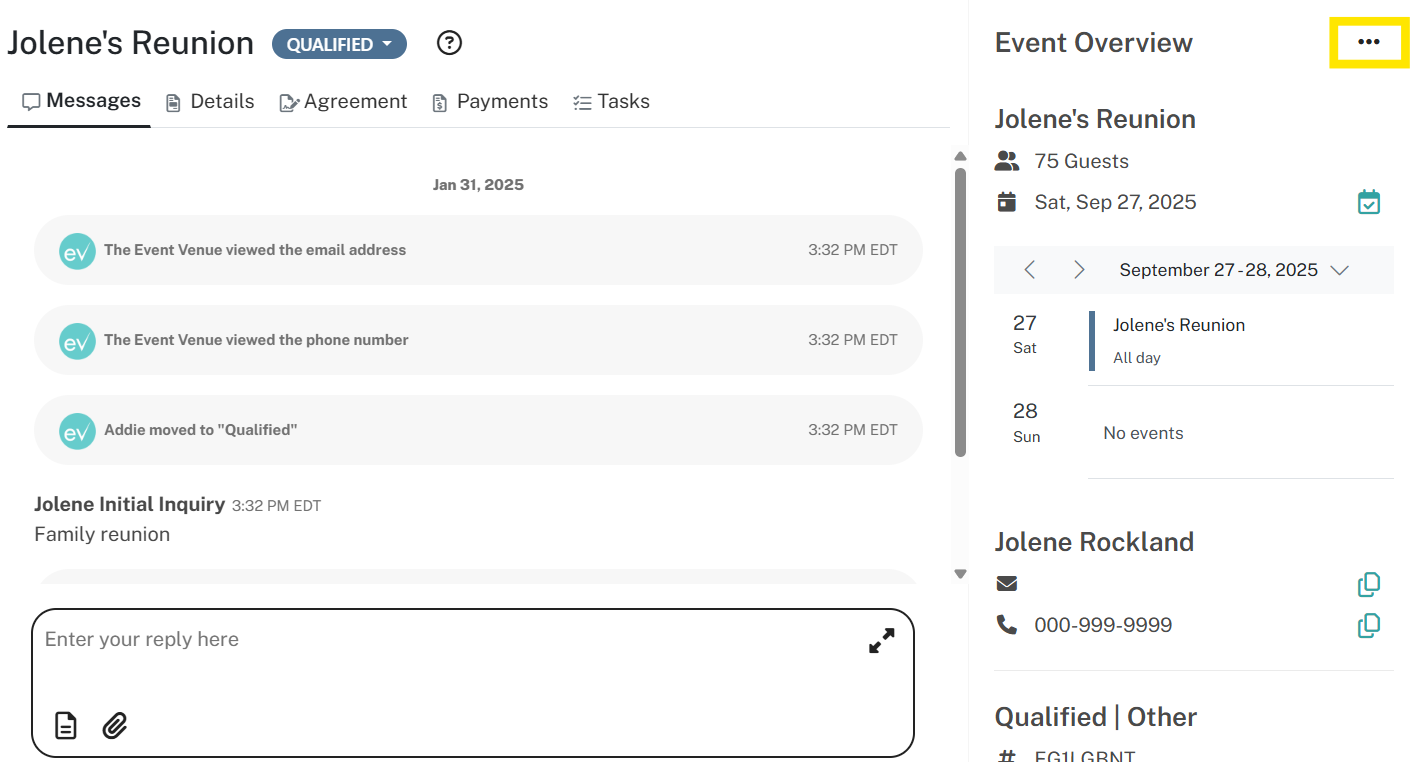The width and height of the screenshot is (1411, 762).
Task: Click the 'Sat, Sep 27, 2025' date text
Action: 1115,202
